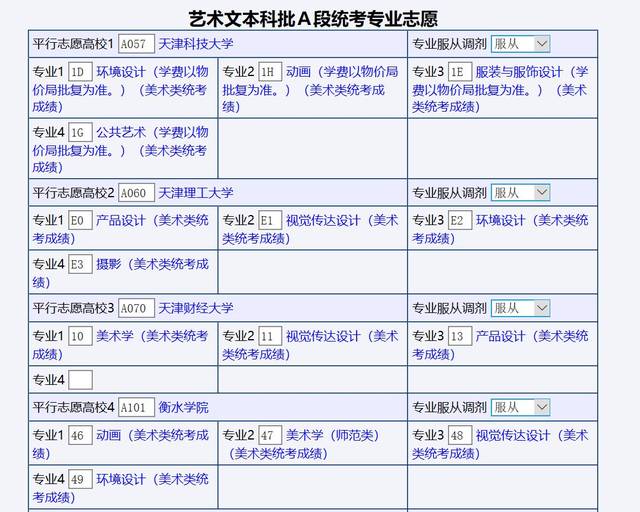Image resolution: width=640 pixels, height=512 pixels.
Task: Click 天津财经大学 major text 美术学
Action: tap(115, 336)
